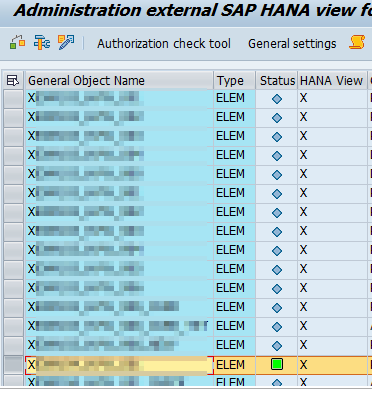
Task: Select the highlighted row using its row selector
Action: 13,365
